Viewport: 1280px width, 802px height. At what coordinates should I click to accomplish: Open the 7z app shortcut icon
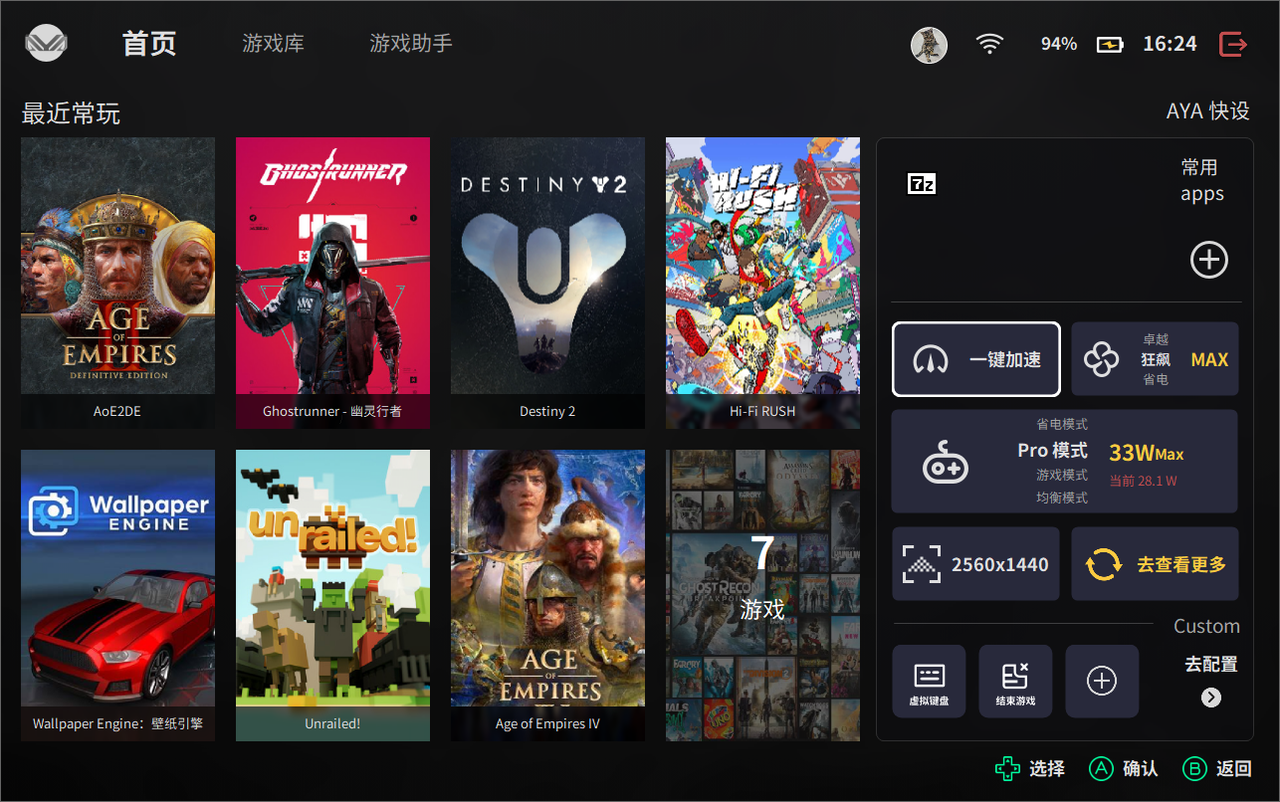pyautogui.click(x=921, y=184)
